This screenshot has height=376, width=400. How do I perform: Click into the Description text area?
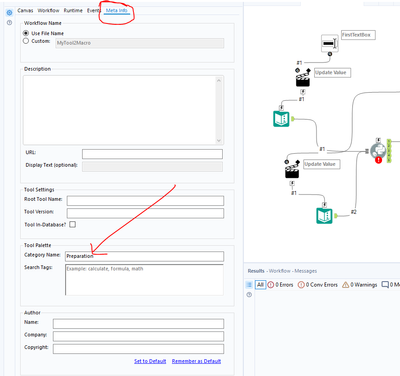point(119,110)
